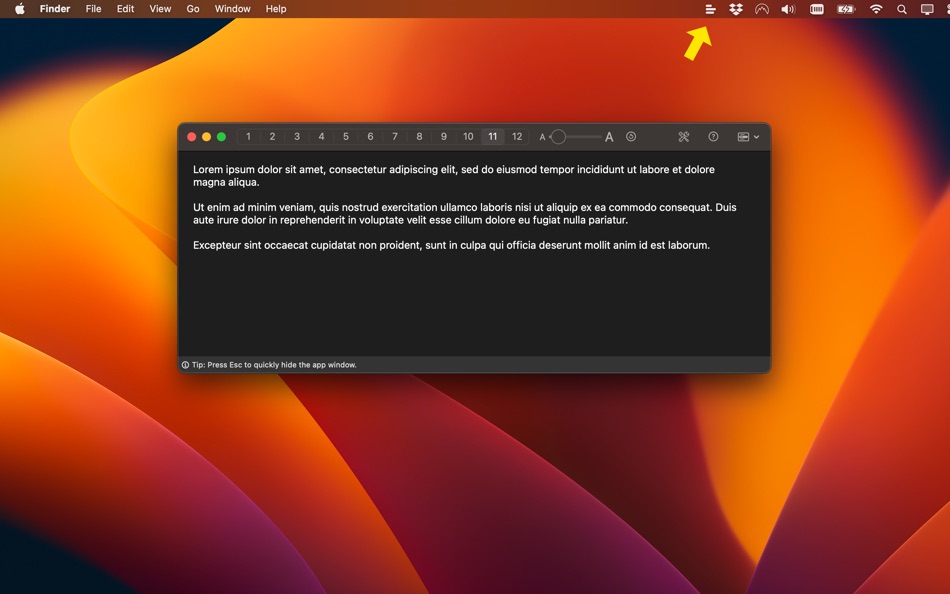Open the help question mark icon
Screen dimensions: 950x594
click(x=713, y=137)
